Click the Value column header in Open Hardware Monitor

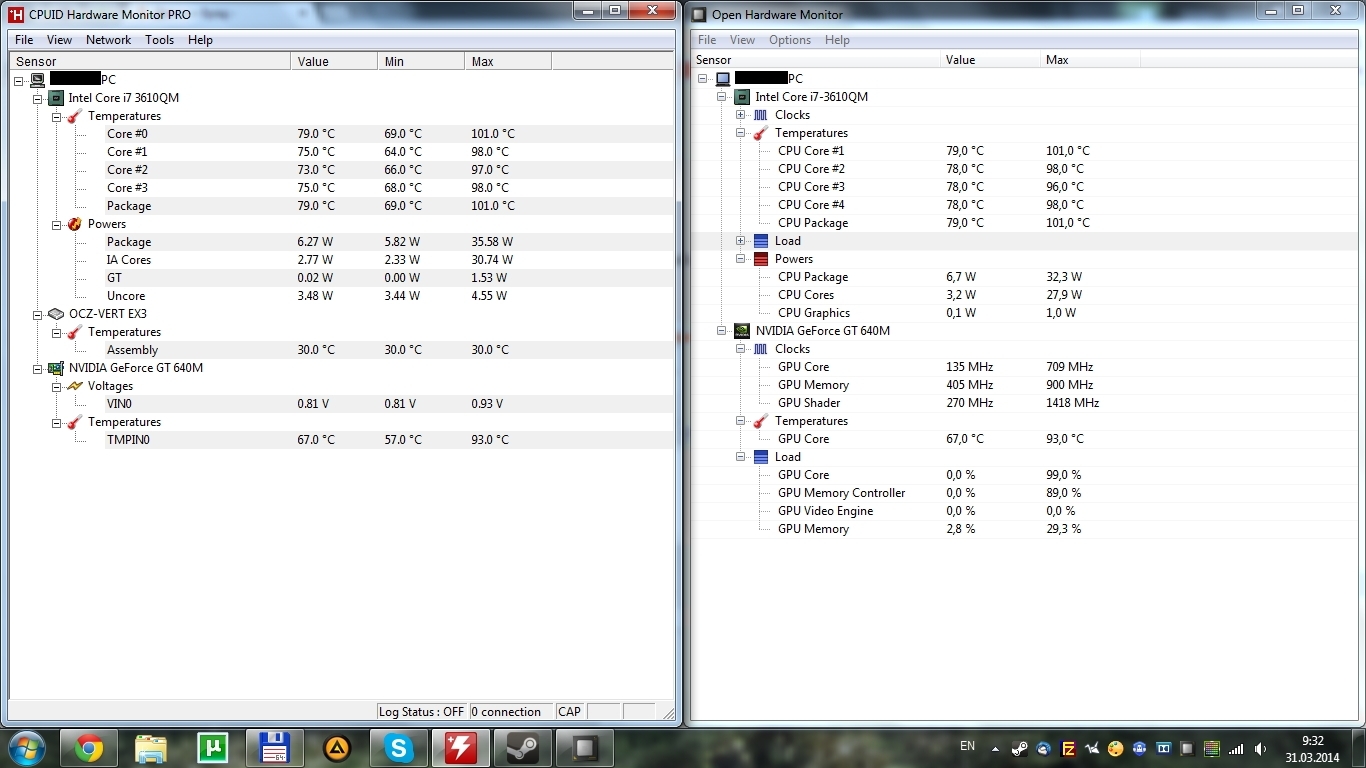[x=990, y=60]
